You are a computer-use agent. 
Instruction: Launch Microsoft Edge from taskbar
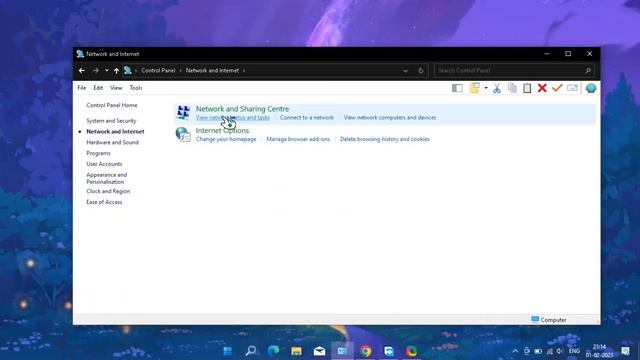click(x=273, y=351)
